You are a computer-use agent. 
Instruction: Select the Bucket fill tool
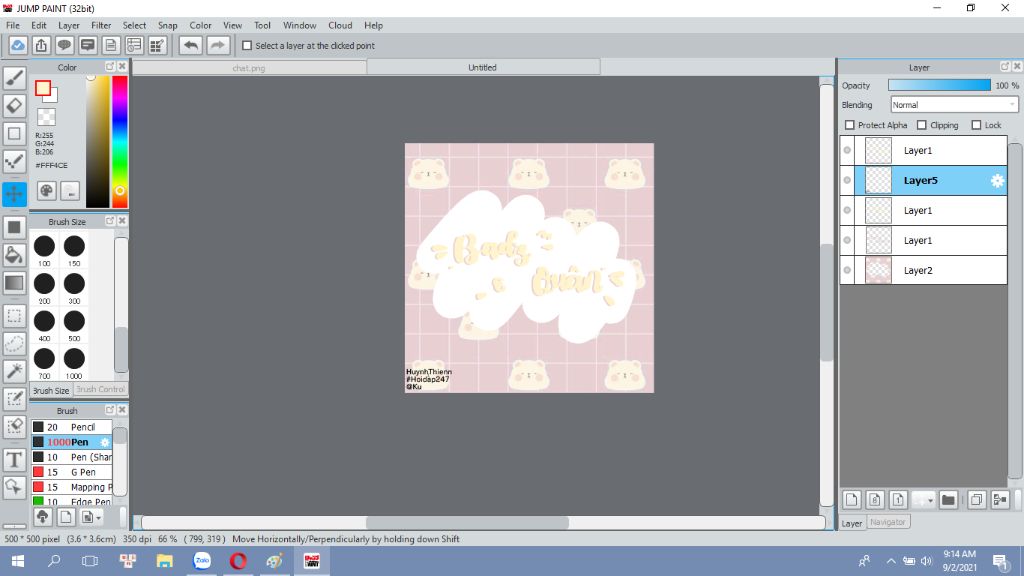pyautogui.click(x=14, y=255)
